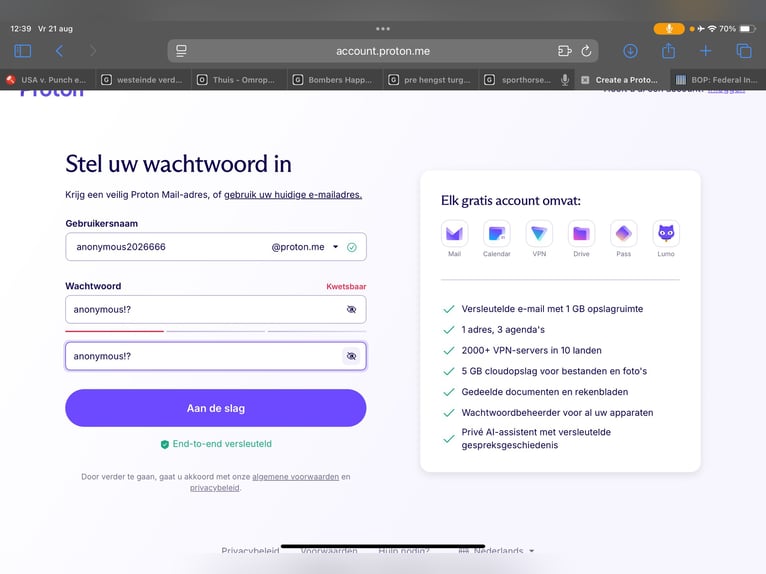Tap the Share icon
Viewport: 766px width, 574px height.
[x=668, y=50]
